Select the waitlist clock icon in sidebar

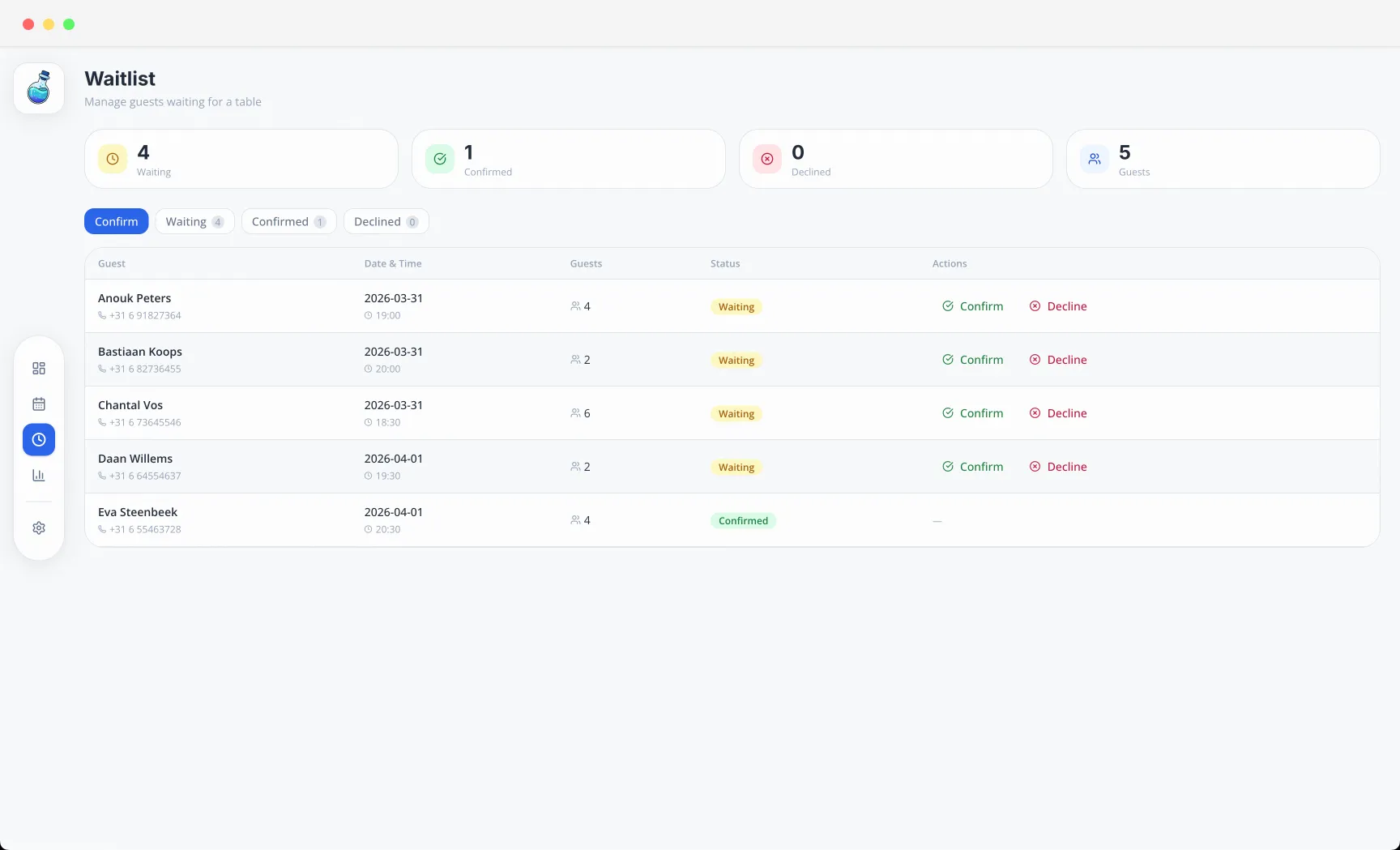(x=39, y=440)
